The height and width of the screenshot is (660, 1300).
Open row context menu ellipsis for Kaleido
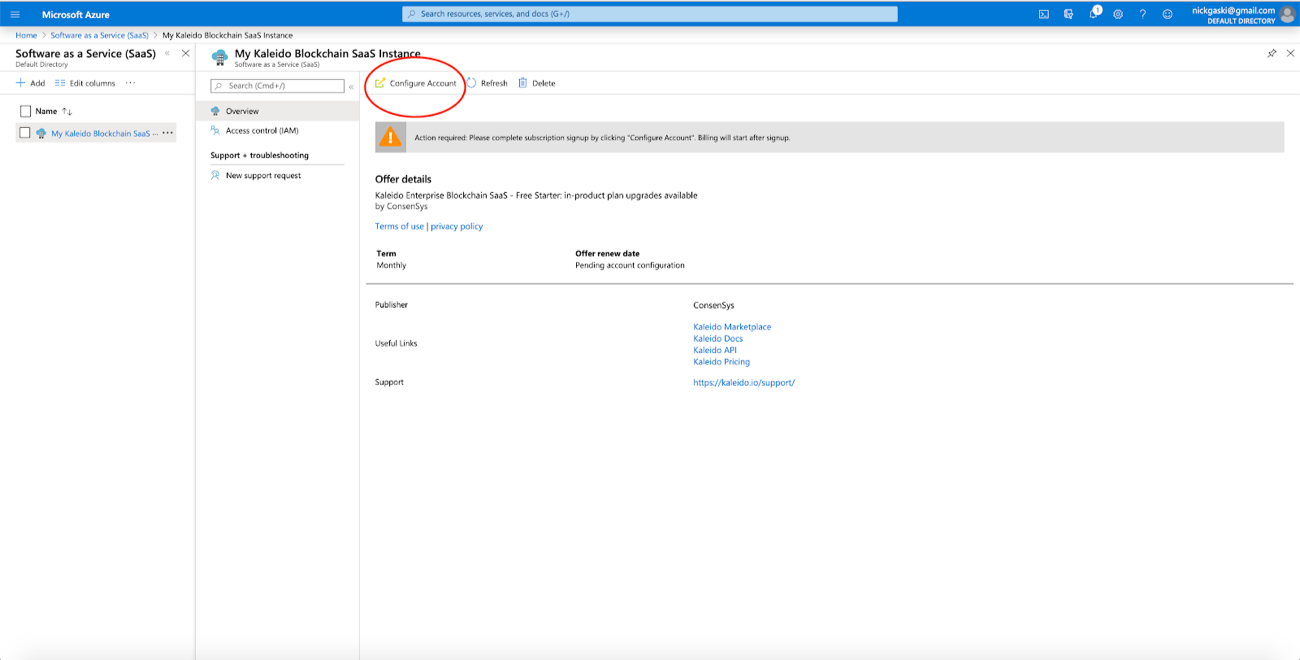(x=168, y=133)
